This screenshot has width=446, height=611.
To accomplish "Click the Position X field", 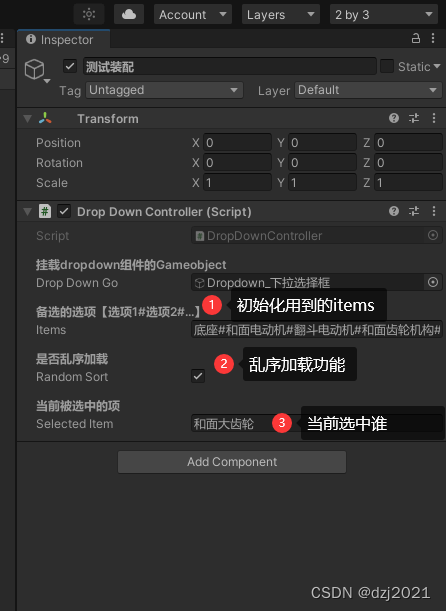I will click(237, 143).
